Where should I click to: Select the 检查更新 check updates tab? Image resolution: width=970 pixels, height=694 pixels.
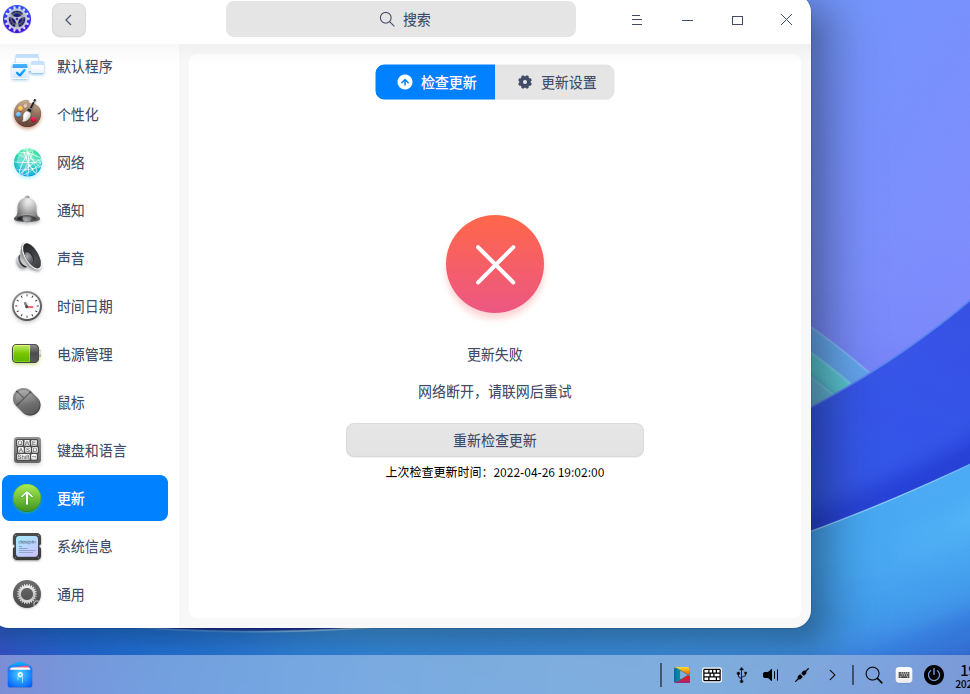(435, 82)
